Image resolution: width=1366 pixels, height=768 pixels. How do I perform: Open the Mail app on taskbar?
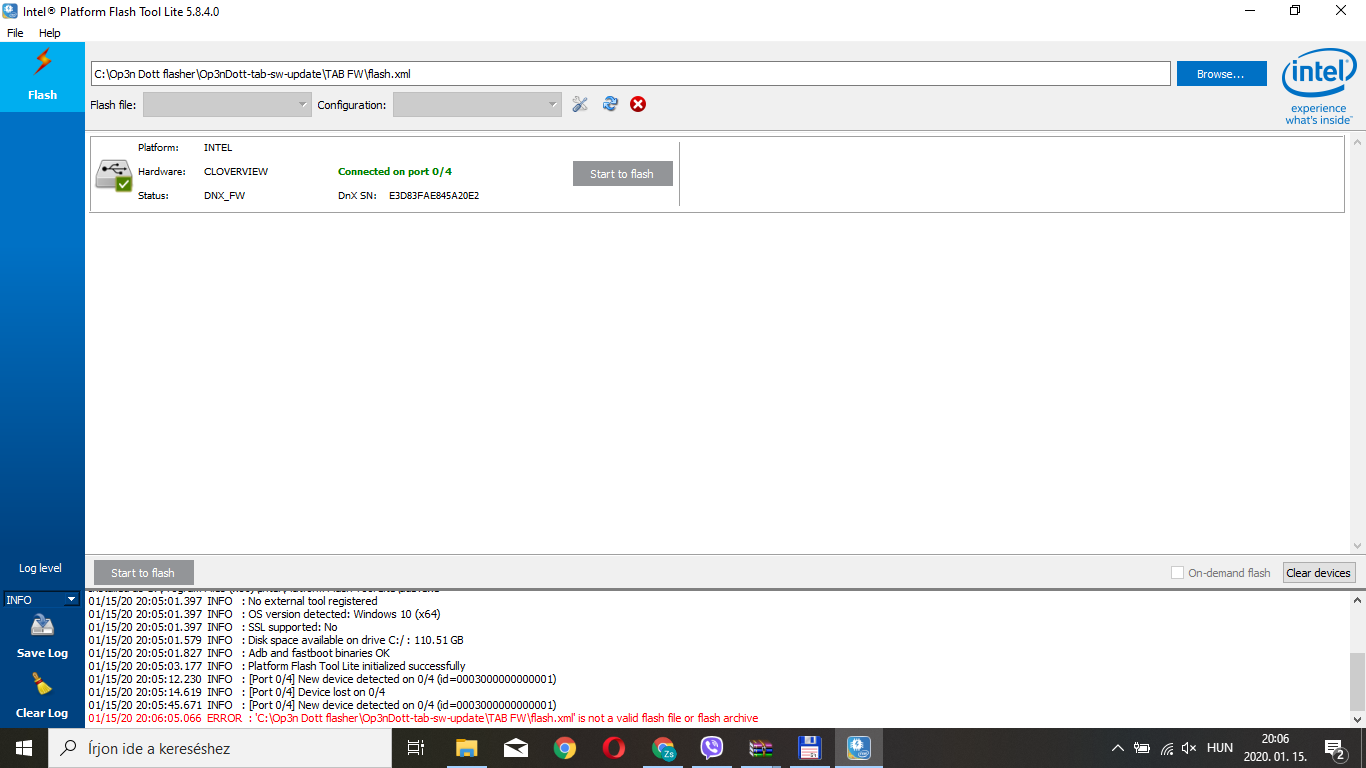(516, 748)
